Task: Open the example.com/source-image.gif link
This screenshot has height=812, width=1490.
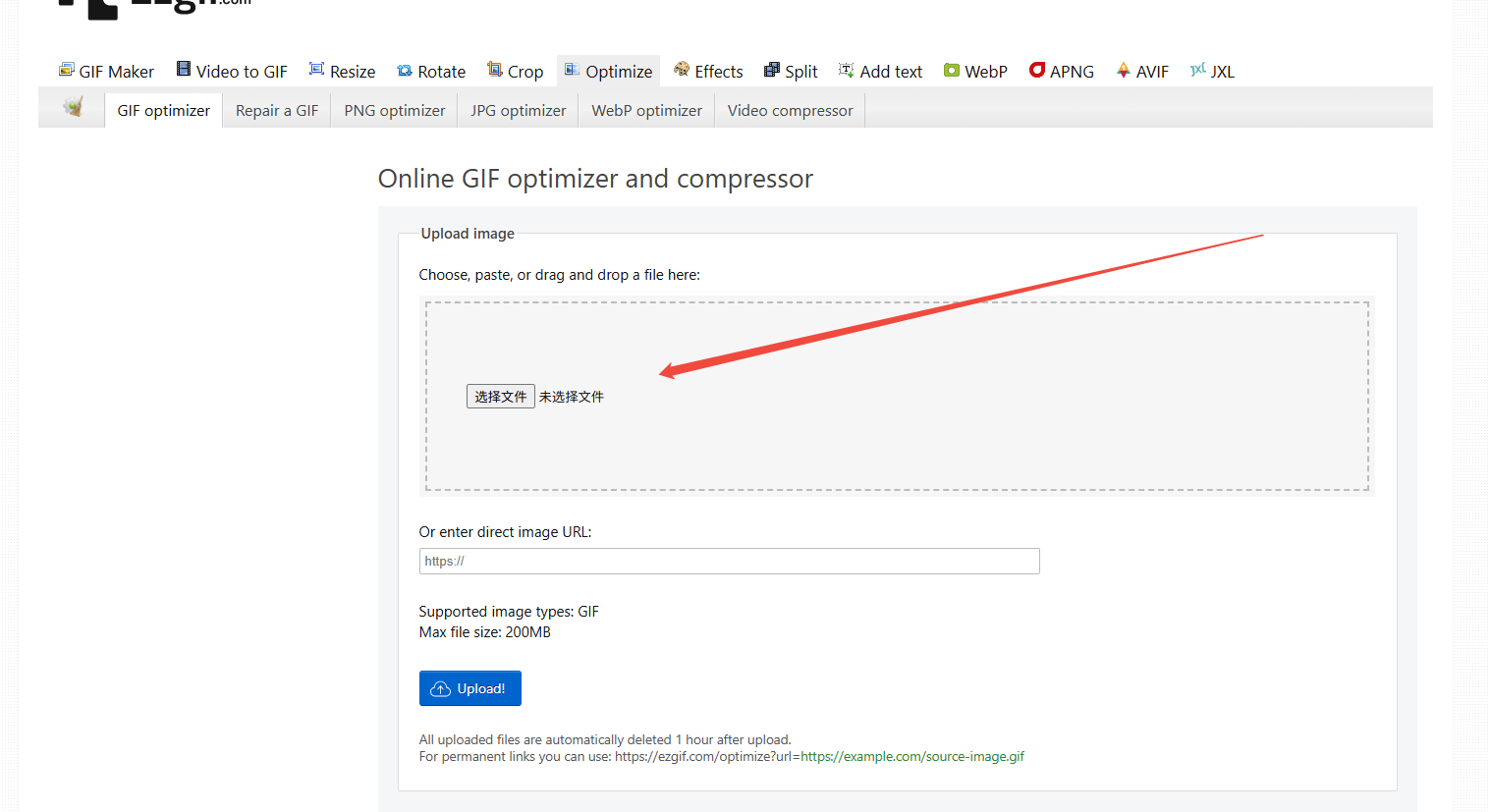Action: pyautogui.click(x=912, y=757)
